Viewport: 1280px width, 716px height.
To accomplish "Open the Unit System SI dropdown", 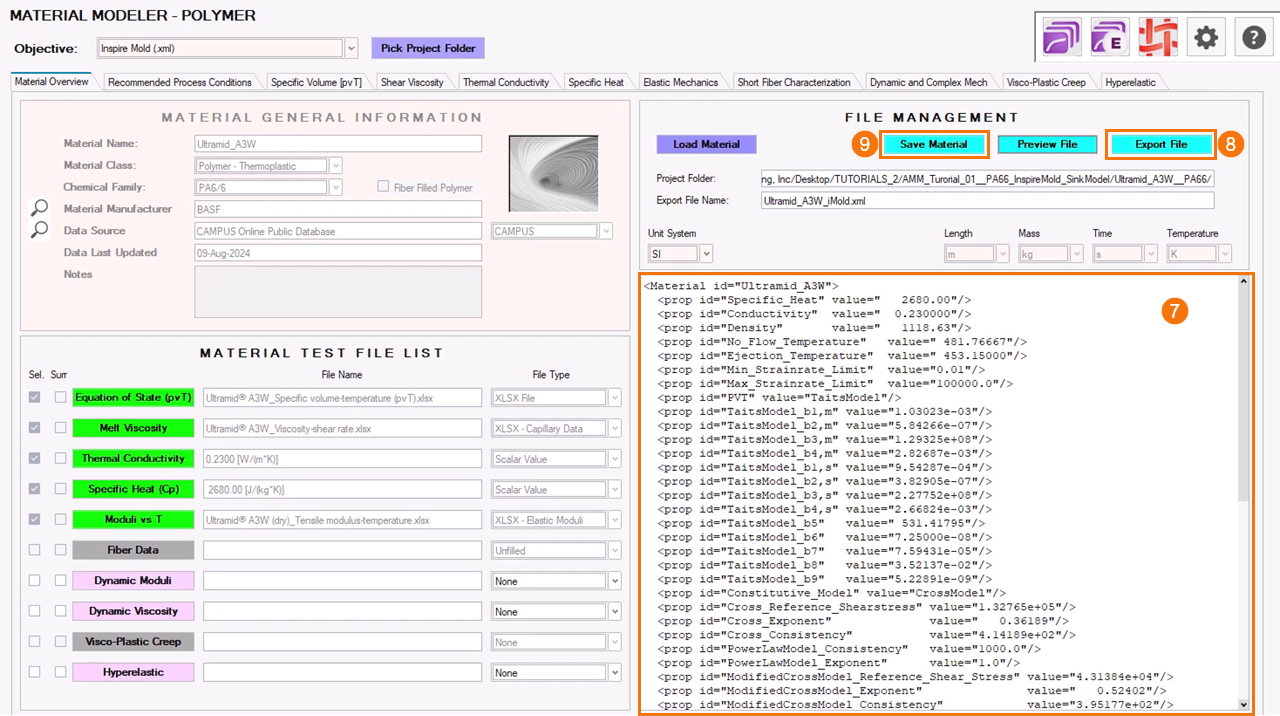I will (x=706, y=255).
